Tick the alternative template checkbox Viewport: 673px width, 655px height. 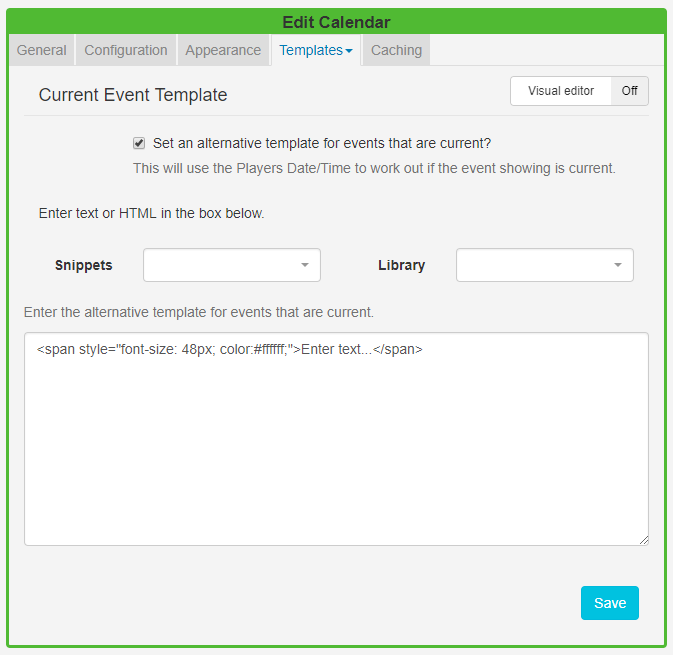(139, 143)
